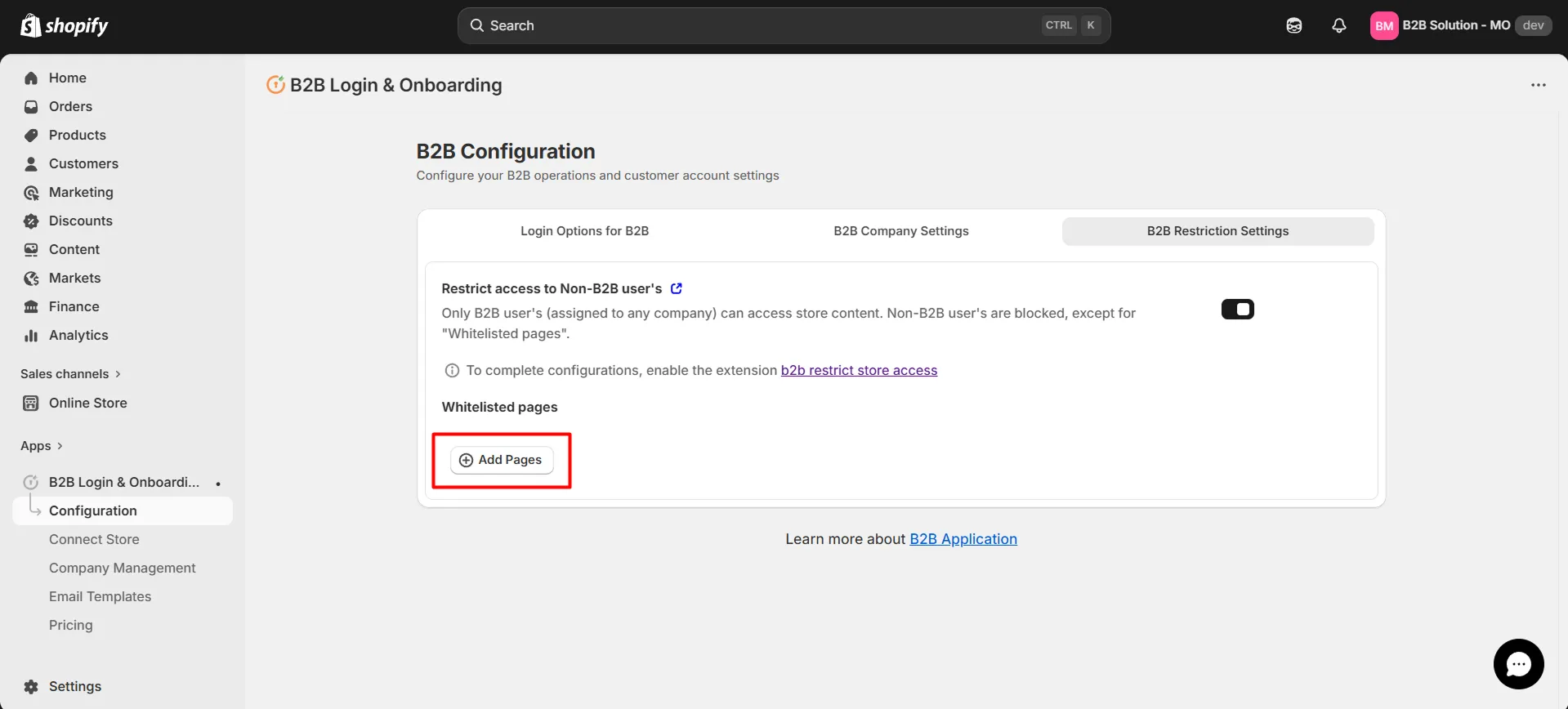
Task: Click the pin dot next to B2B Login & Onboardi...
Action: [218, 484]
